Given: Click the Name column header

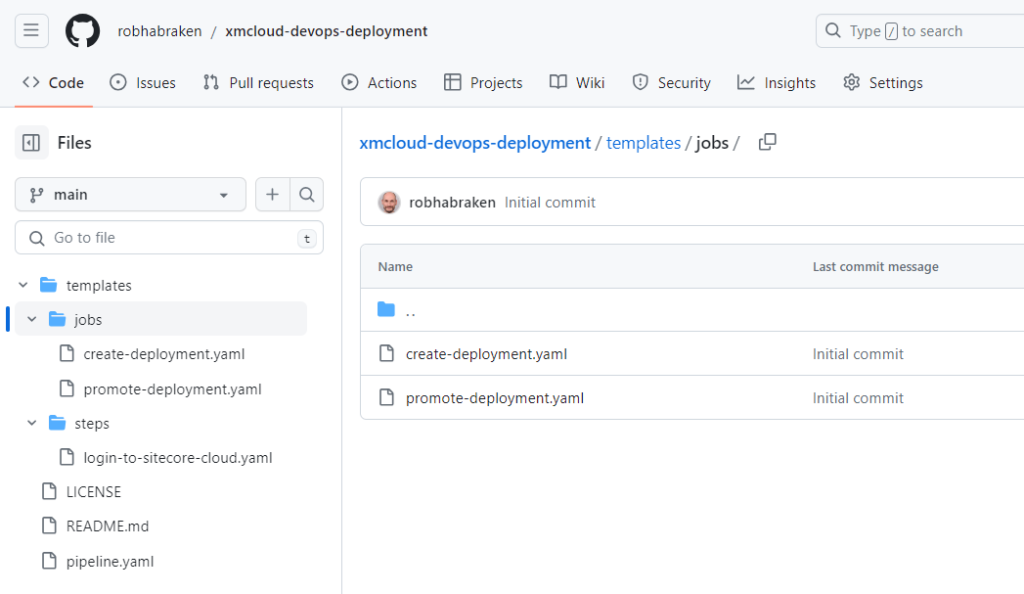Looking at the screenshot, I should click(395, 266).
